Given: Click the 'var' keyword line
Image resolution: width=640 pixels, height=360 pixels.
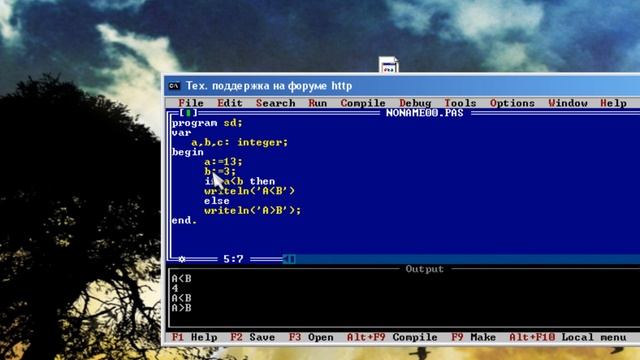Looking at the screenshot, I should click(x=181, y=133).
